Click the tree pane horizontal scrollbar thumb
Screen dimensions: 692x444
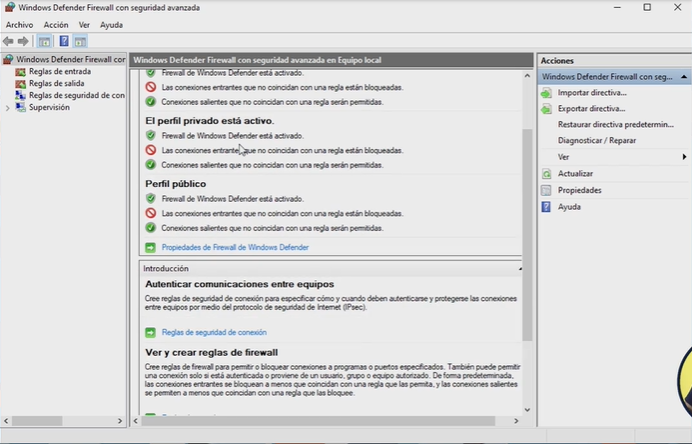click(x=37, y=421)
